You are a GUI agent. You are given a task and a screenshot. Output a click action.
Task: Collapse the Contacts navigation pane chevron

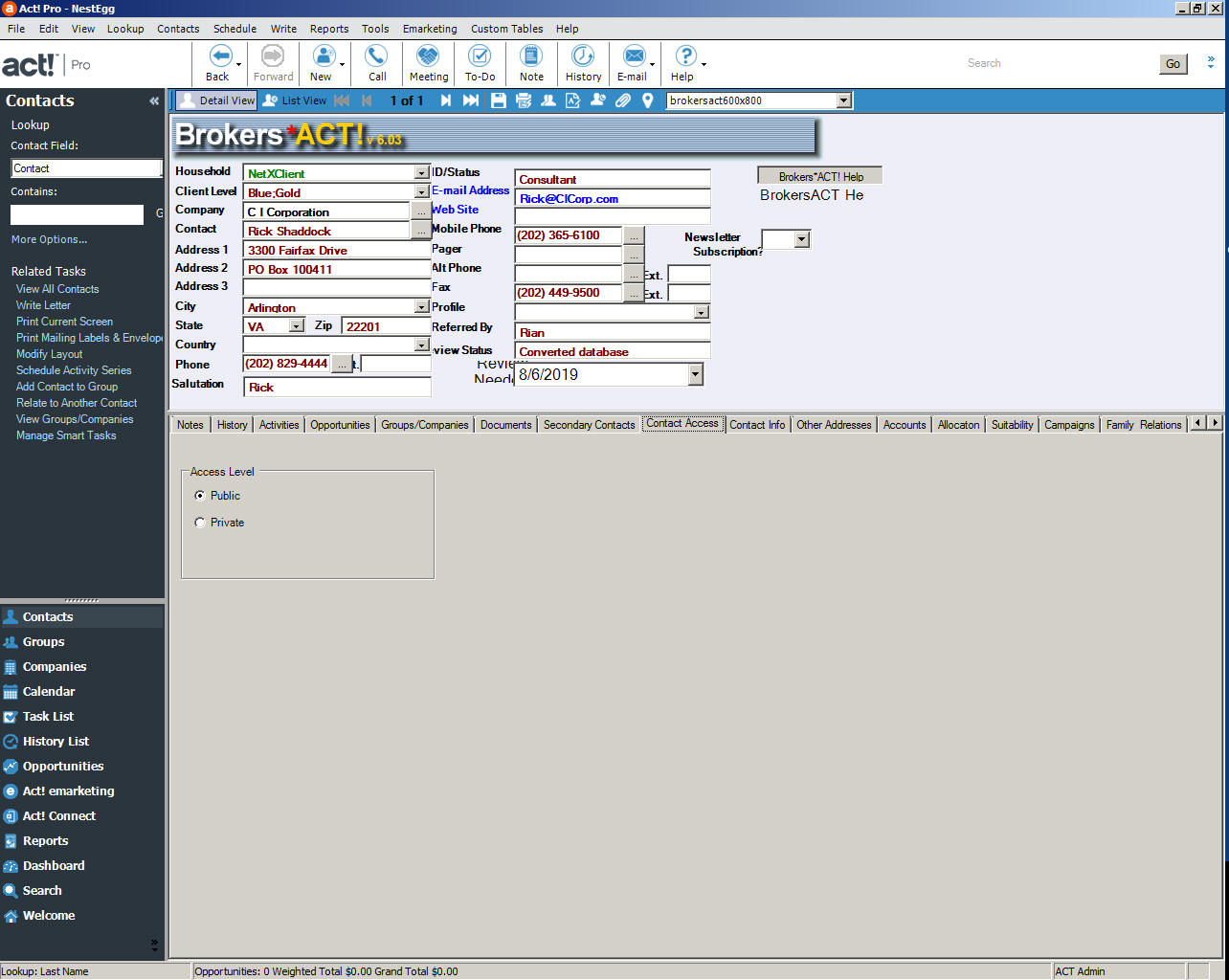154,100
